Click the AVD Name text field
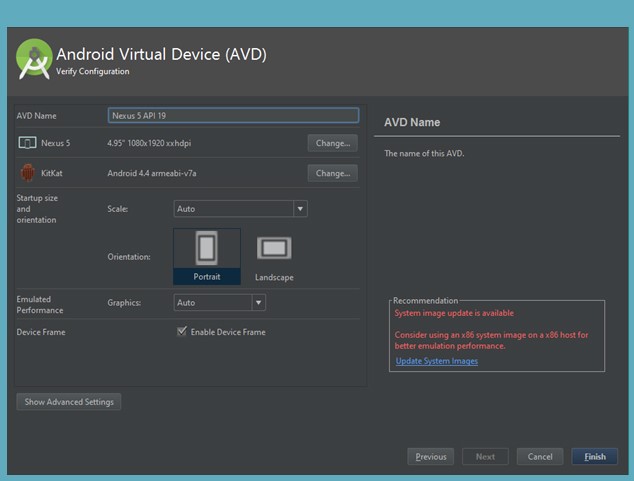Image resolution: width=634 pixels, height=481 pixels. (x=233, y=116)
